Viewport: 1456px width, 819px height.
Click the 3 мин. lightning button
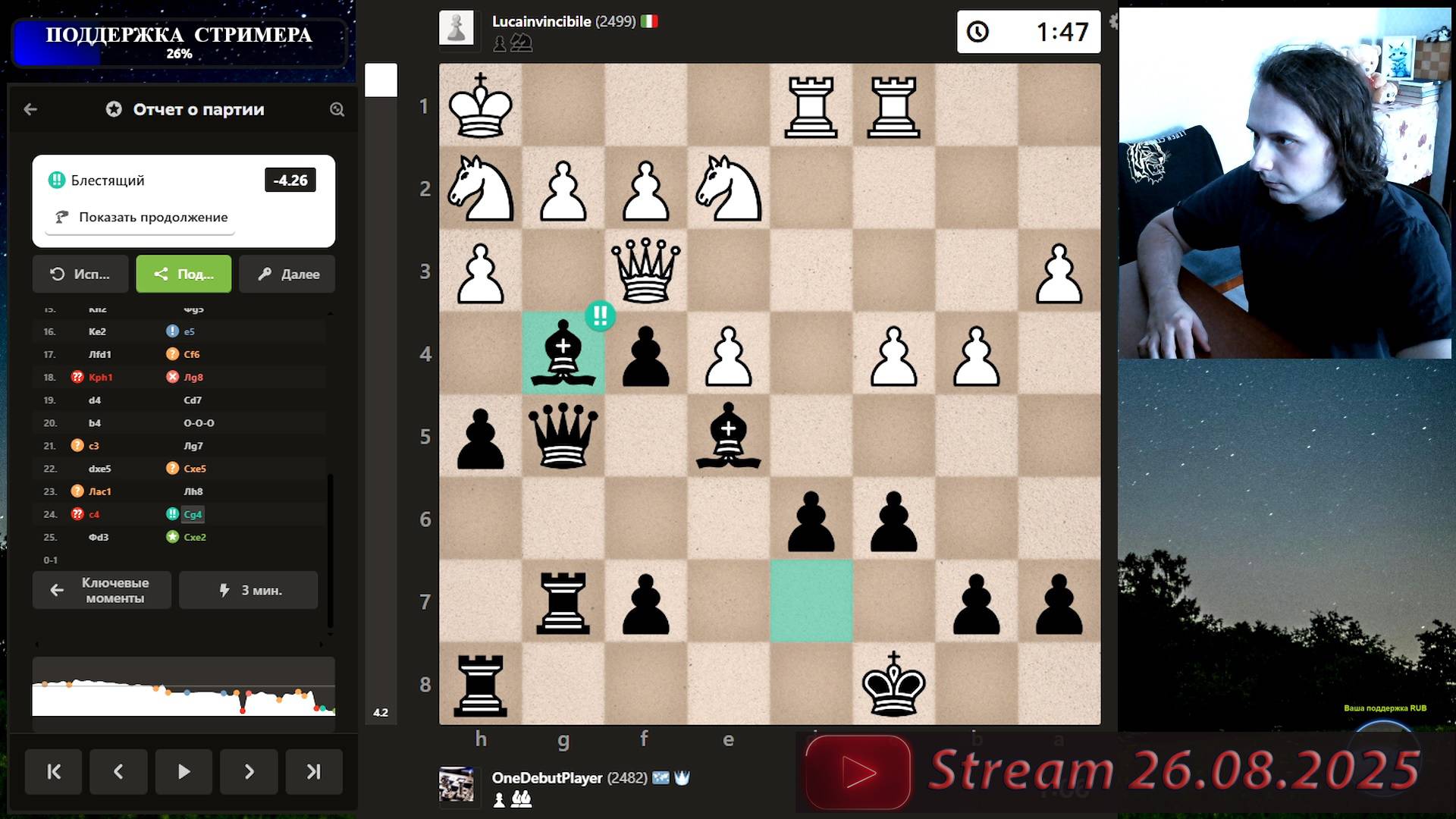[x=248, y=590]
